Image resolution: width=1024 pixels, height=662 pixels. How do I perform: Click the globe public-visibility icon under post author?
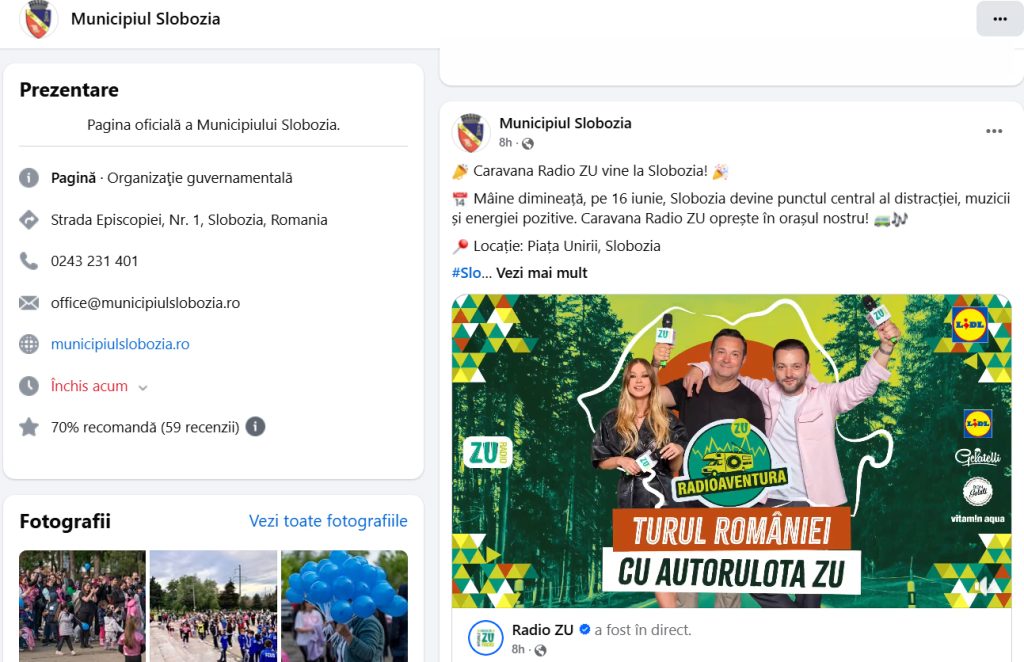[x=528, y=144]
